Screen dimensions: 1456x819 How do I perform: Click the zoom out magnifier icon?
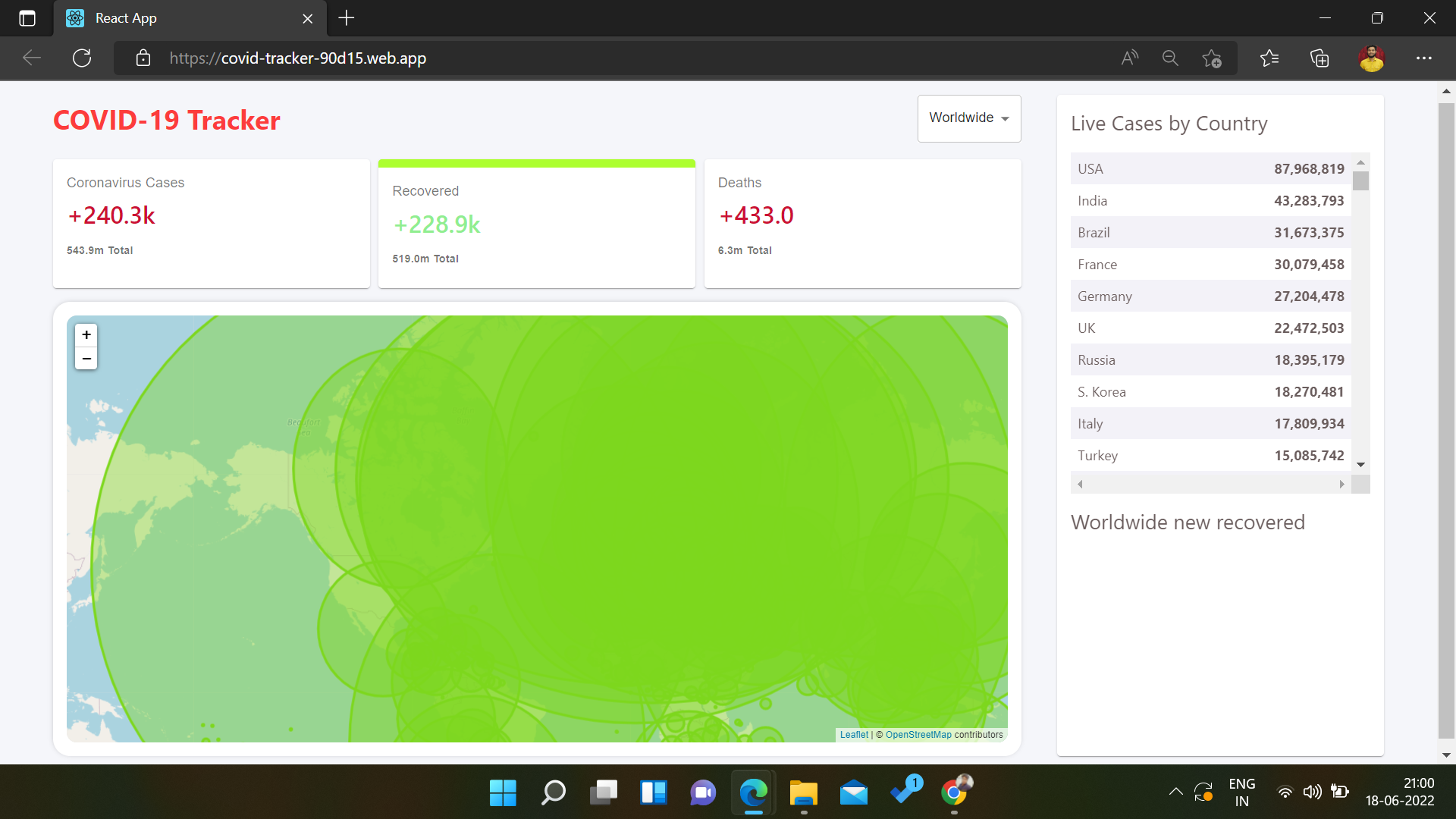coord(1170,58)
